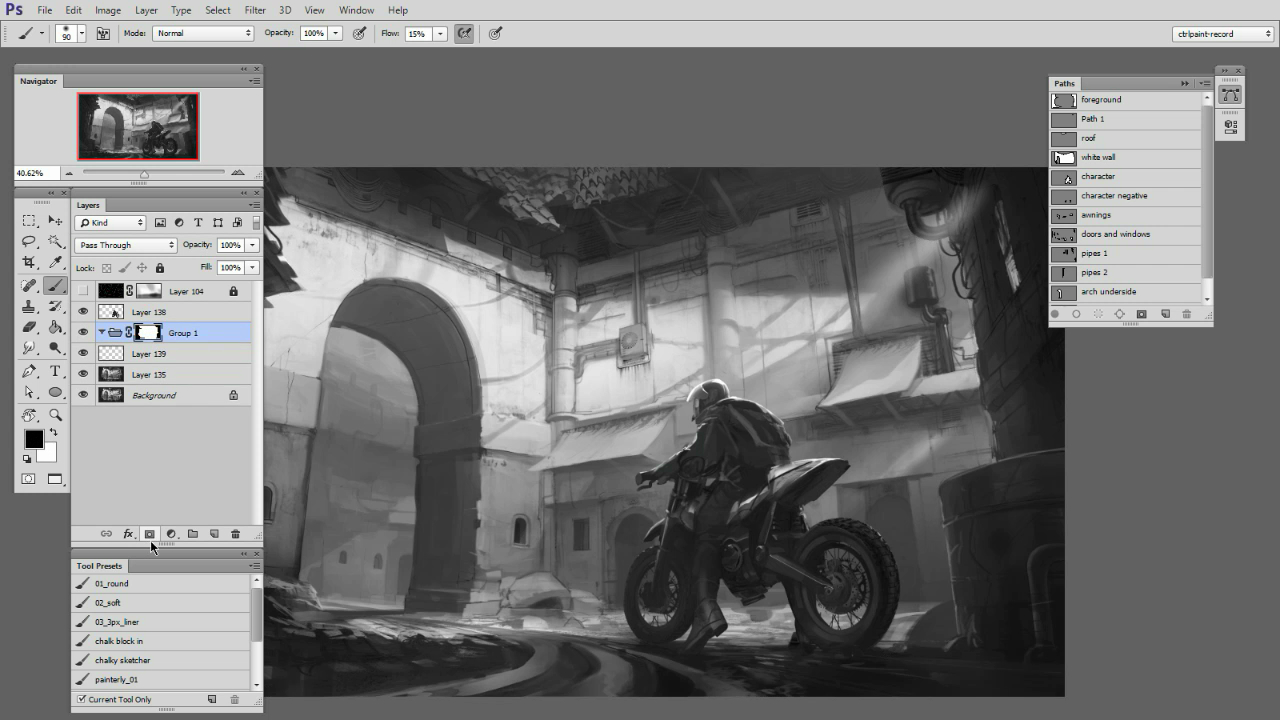Screen dimensions: 1280x720
Task: Select the Pen tool
Action: [x=29, y=372]
